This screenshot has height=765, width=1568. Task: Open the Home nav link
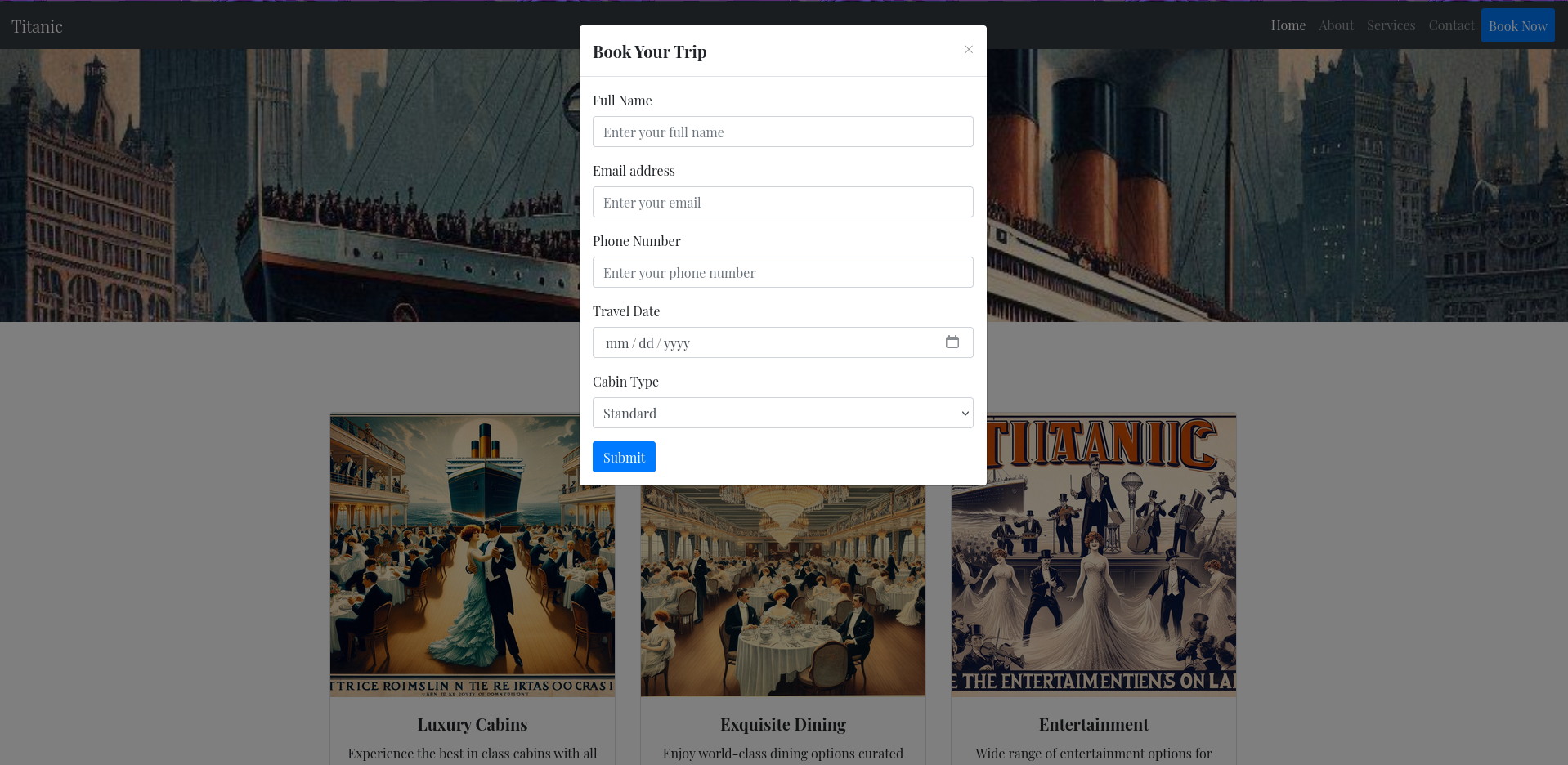tap(1288, 25)
